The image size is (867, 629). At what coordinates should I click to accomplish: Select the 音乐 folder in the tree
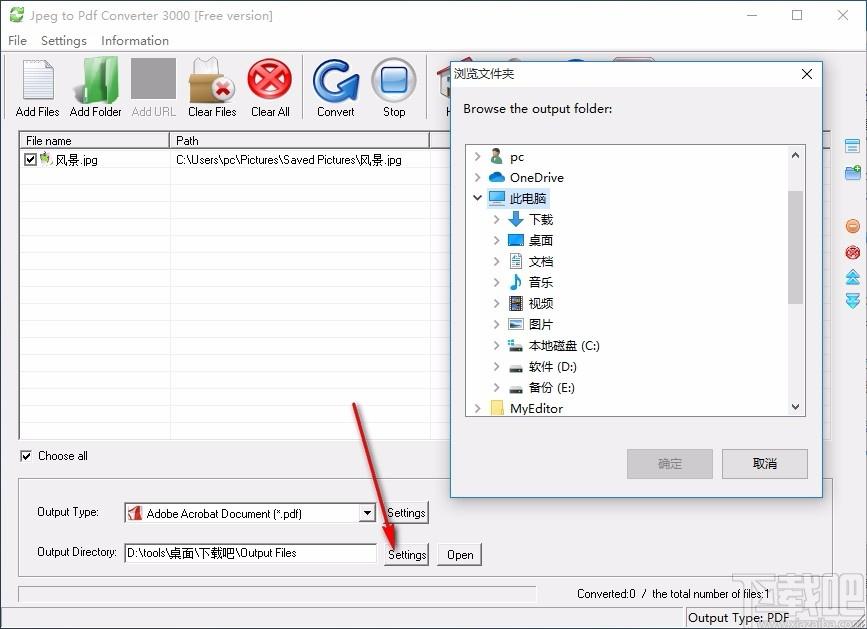(530, 282)
